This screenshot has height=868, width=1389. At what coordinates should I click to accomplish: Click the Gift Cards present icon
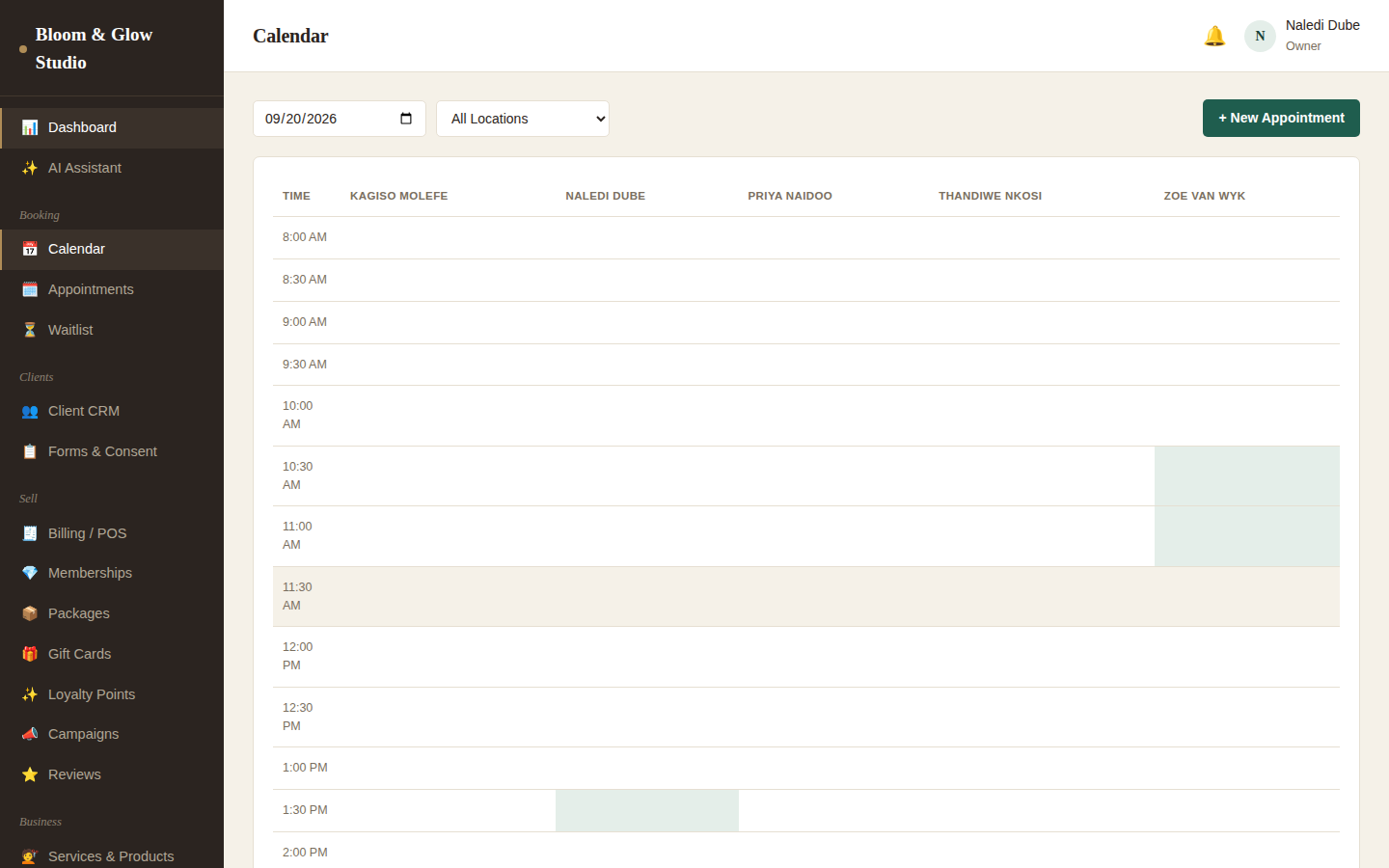click(x=30, y=654)
